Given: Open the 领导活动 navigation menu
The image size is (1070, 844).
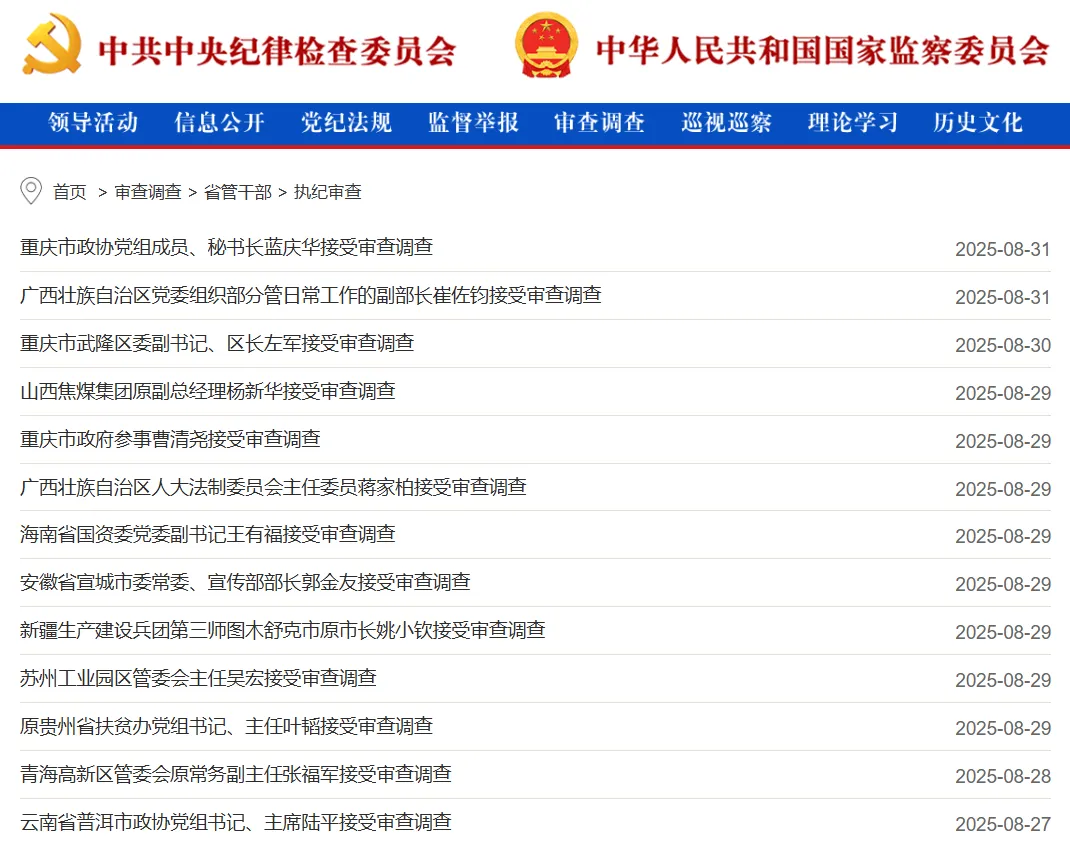Looking at the screenshot, I should (x=93, y=123).
